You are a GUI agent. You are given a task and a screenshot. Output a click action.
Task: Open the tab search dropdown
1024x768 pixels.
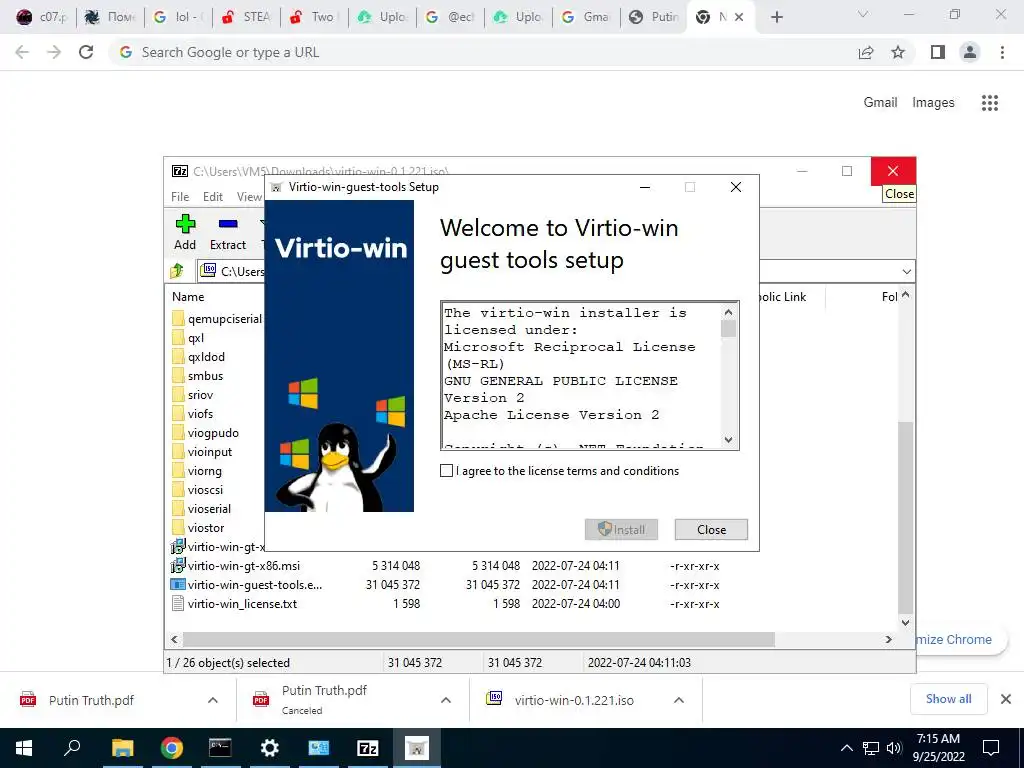pos(863,14)
